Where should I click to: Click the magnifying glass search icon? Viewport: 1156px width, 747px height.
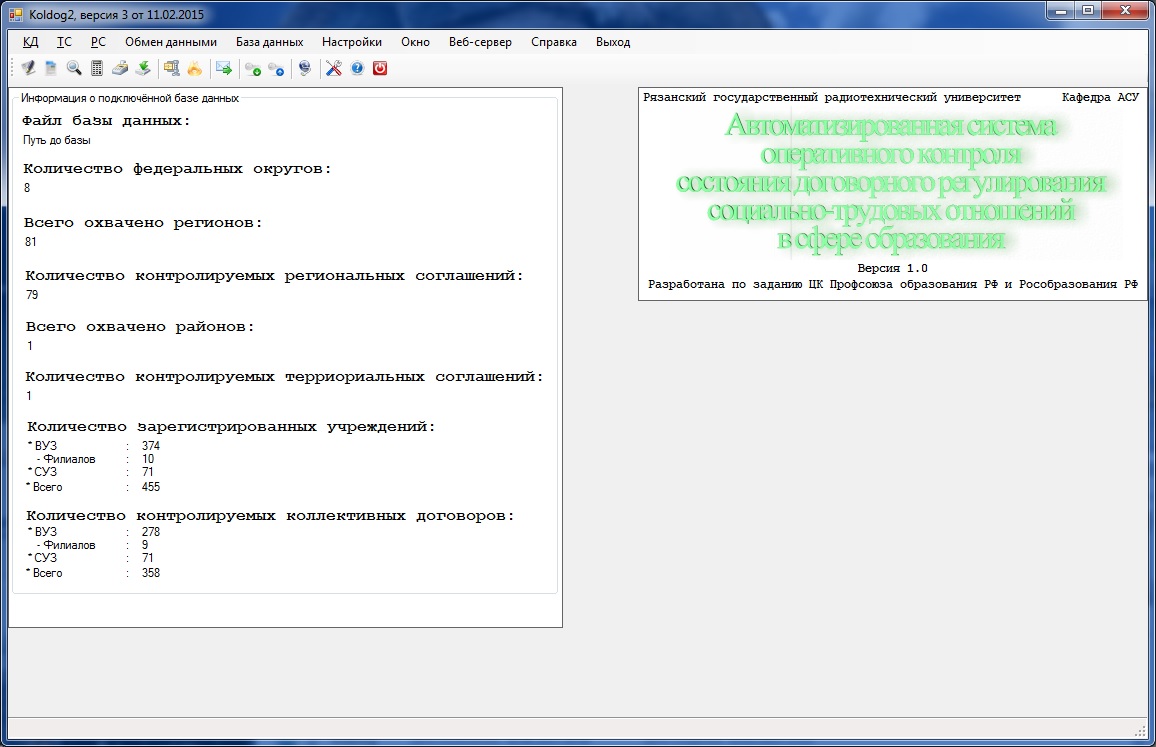pyautogui.click(x=74, y=69)
